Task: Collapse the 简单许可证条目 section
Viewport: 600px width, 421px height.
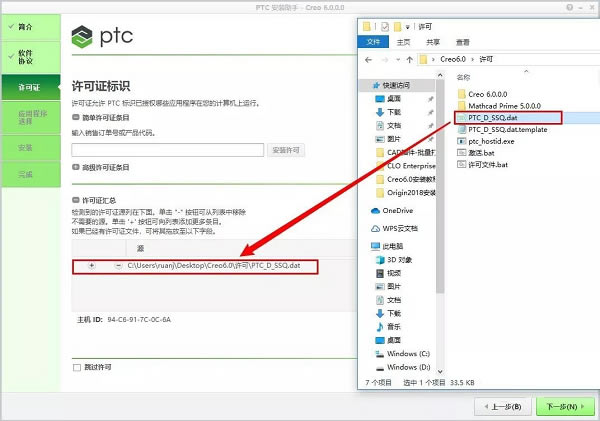Action: [x=75, y=117]
